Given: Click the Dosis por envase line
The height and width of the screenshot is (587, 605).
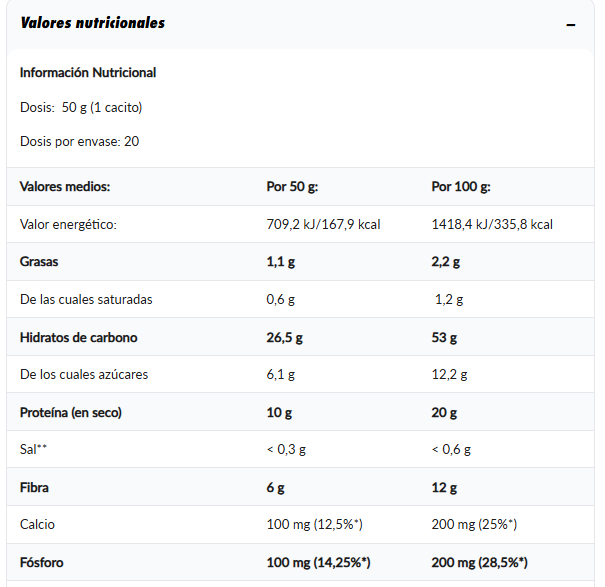Looking at the screenshot, I should [x=79, y=141].
